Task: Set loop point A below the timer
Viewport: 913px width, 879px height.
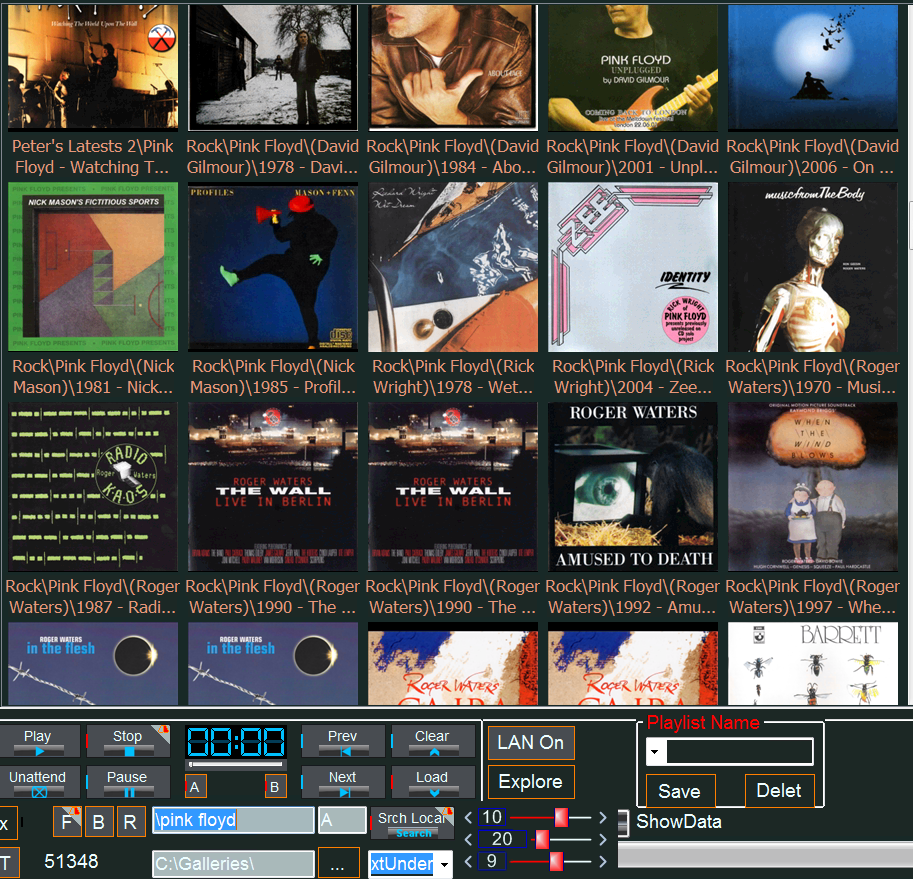Action: tap(196, 787)
